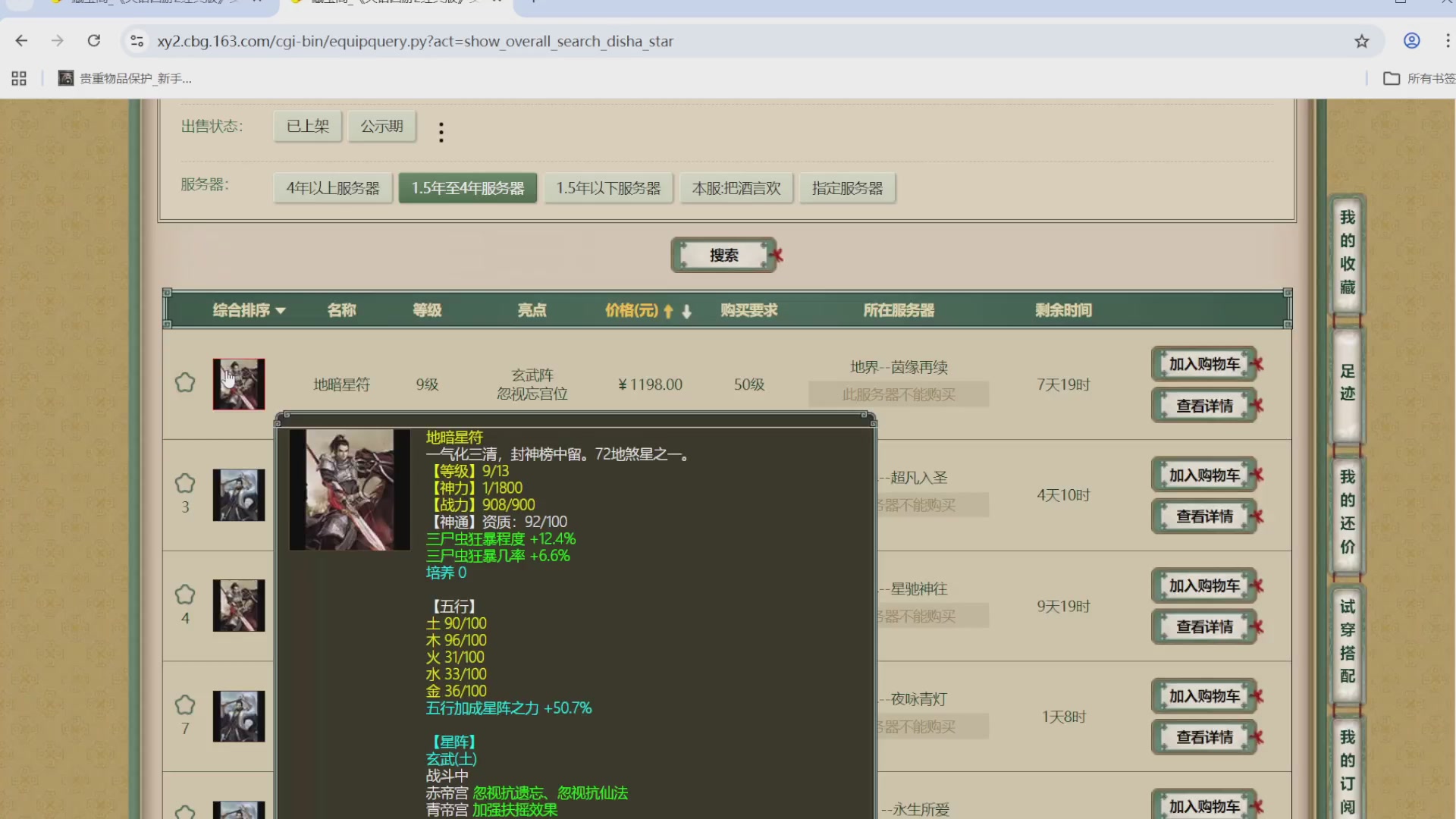
Task: Select the 4年以上服务器 server filter
Action: 334,188
